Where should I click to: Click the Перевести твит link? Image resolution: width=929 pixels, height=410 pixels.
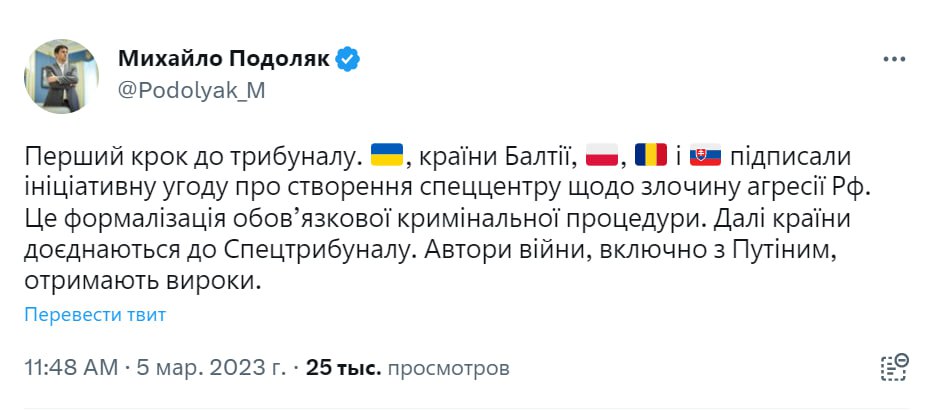coord(95,315)
